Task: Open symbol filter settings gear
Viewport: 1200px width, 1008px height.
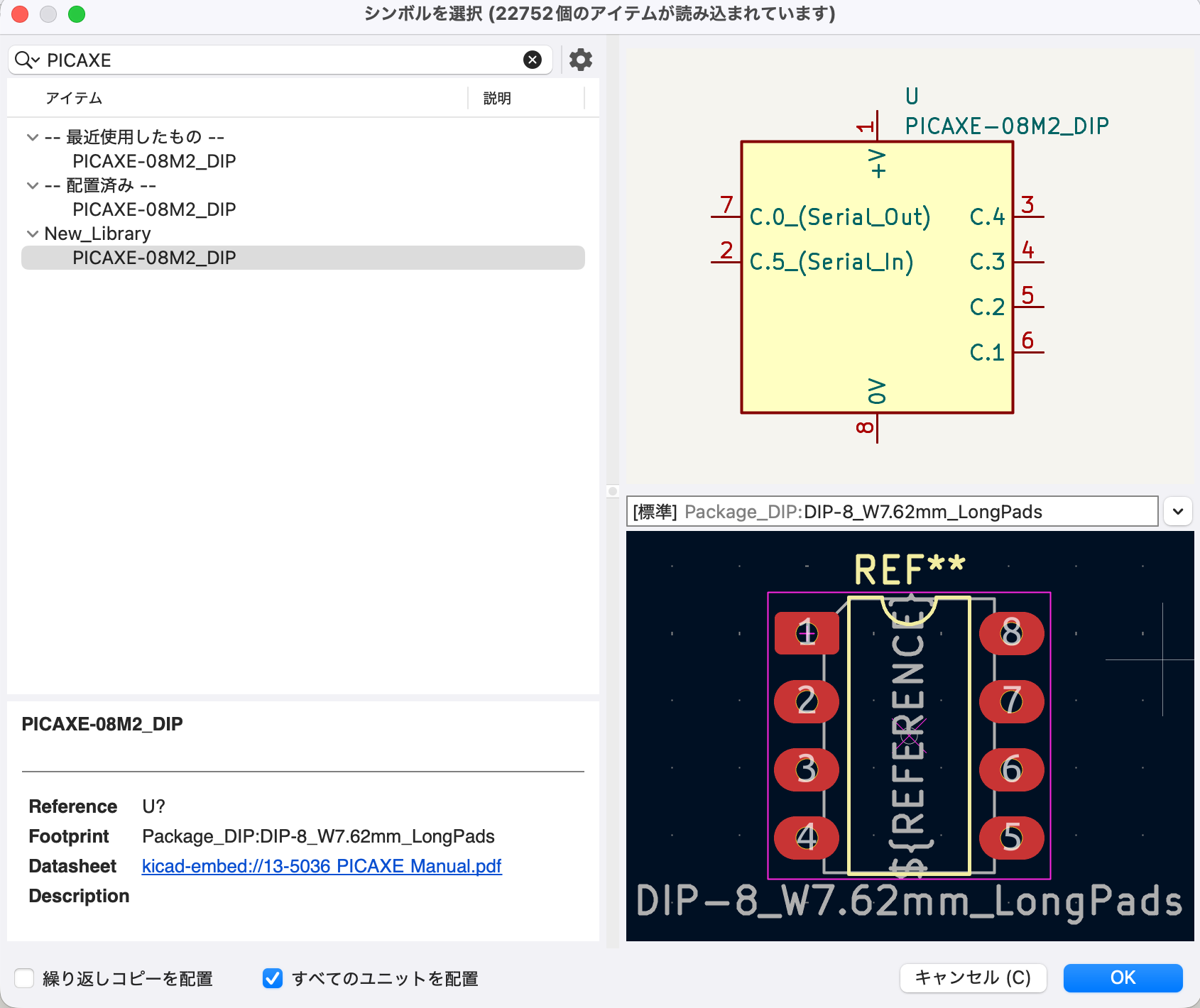Action: pyautogui.click(x=581, y=60)
